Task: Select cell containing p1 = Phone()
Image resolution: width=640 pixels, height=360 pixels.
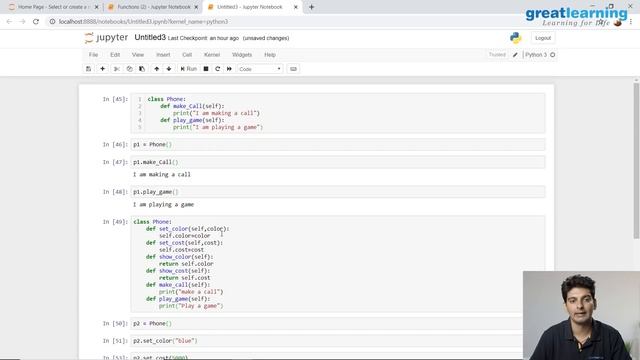Action: point(338,144)
